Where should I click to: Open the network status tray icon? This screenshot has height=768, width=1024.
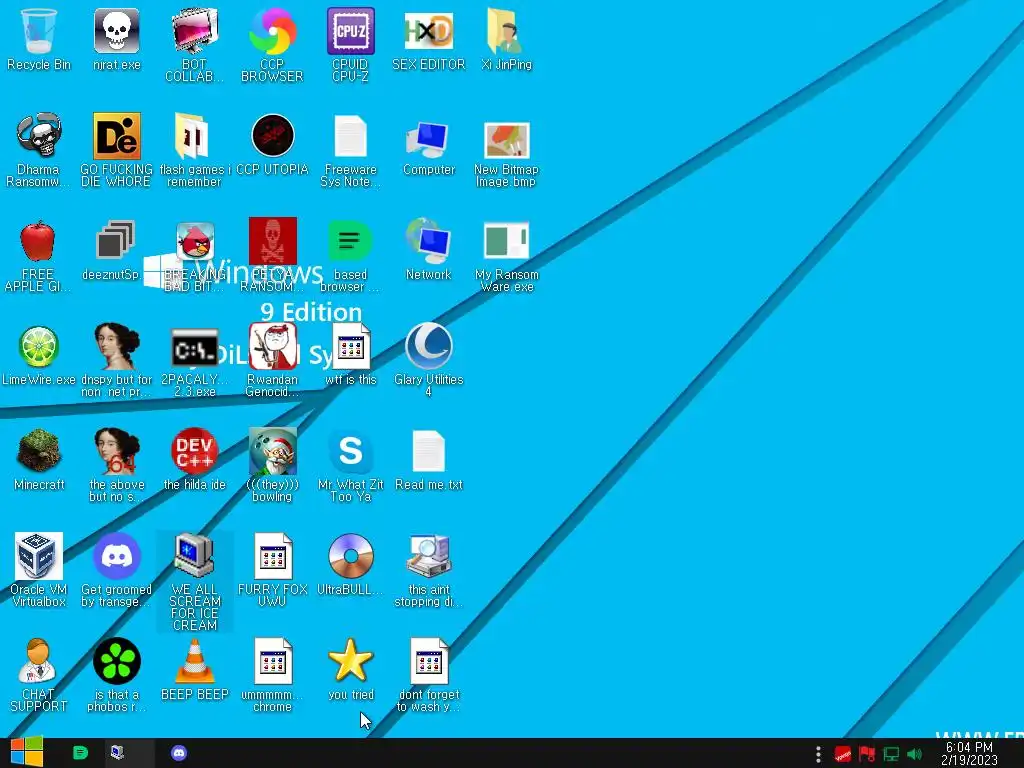[x=891, y=755]
